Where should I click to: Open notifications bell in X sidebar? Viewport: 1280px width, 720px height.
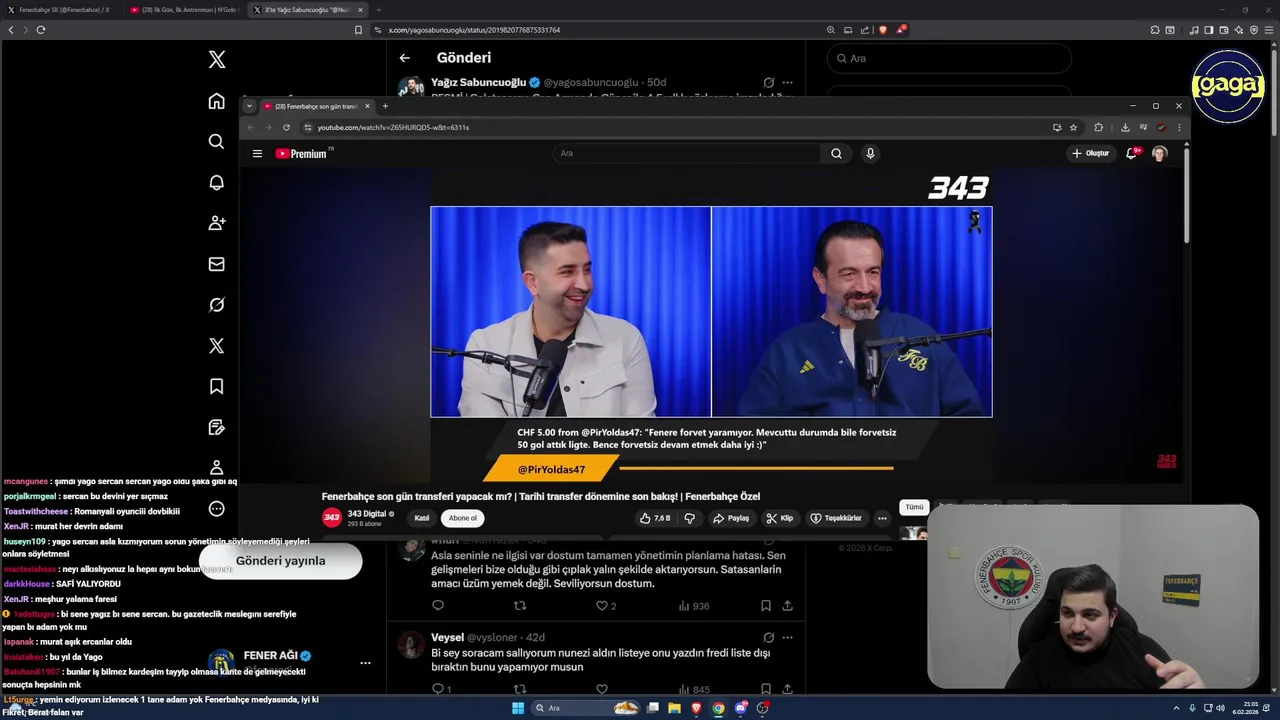tap(216, 183)
